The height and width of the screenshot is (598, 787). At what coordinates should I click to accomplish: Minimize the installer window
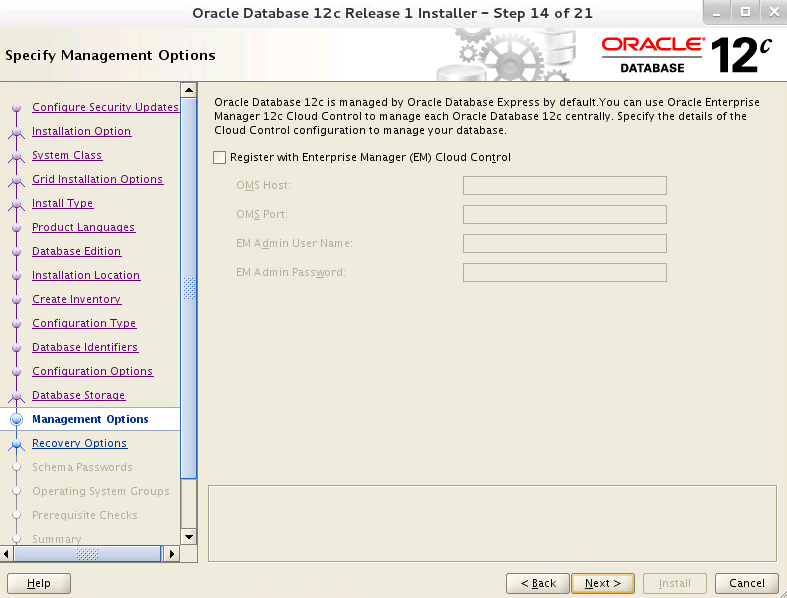[x=717, y=12]
